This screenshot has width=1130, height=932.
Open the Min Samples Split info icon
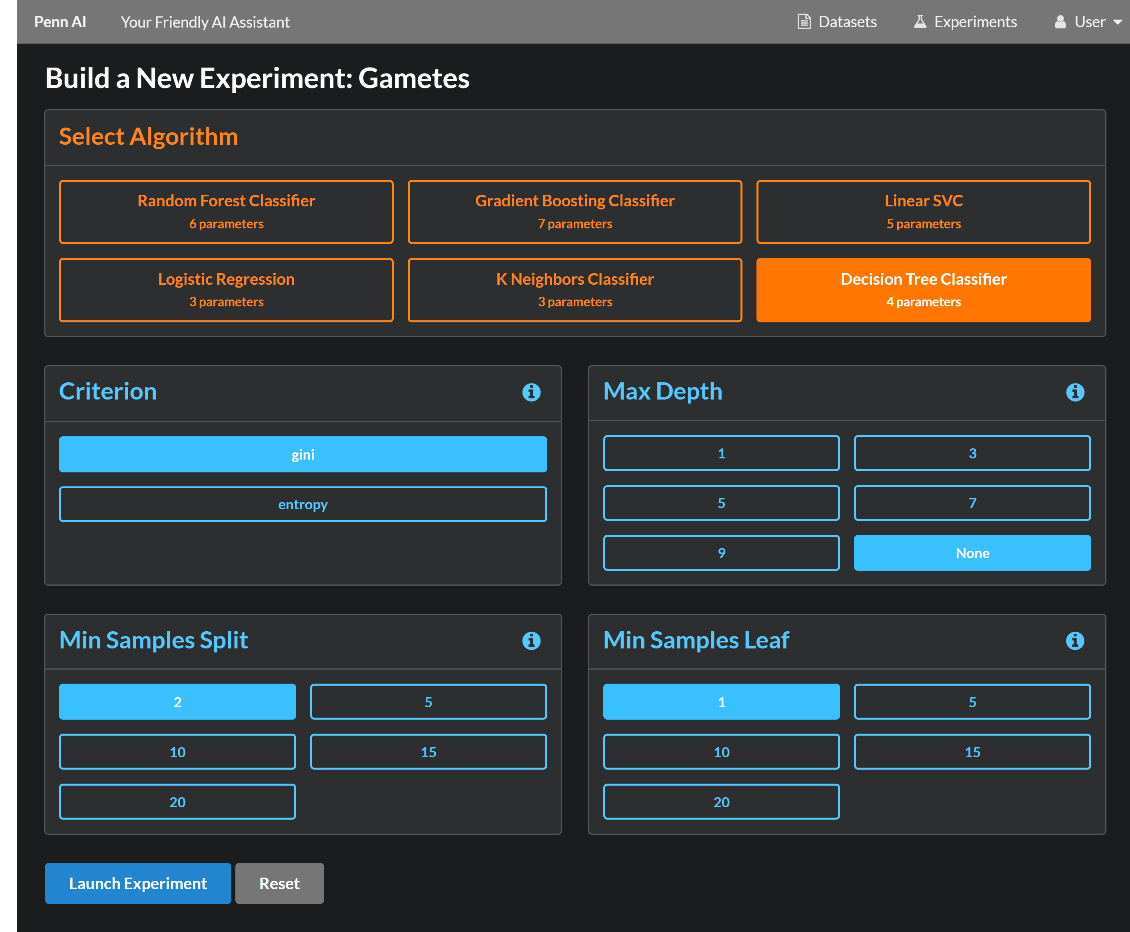point(531,641)
